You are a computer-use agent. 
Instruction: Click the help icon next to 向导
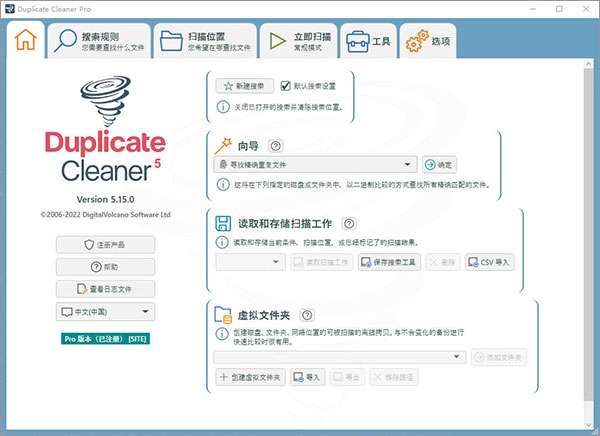276,146
